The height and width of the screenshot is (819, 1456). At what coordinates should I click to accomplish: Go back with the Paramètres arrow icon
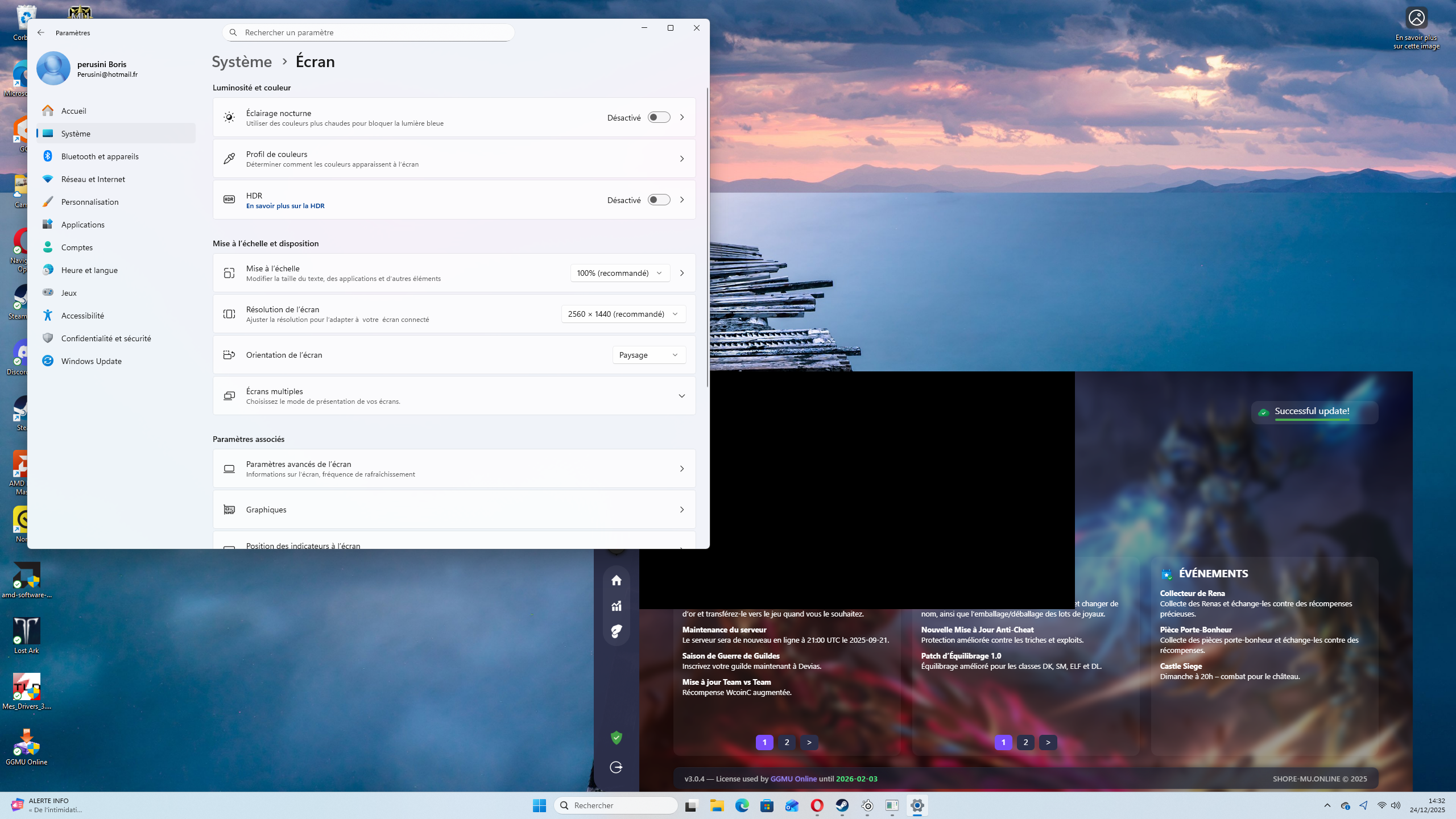(41, 32)
